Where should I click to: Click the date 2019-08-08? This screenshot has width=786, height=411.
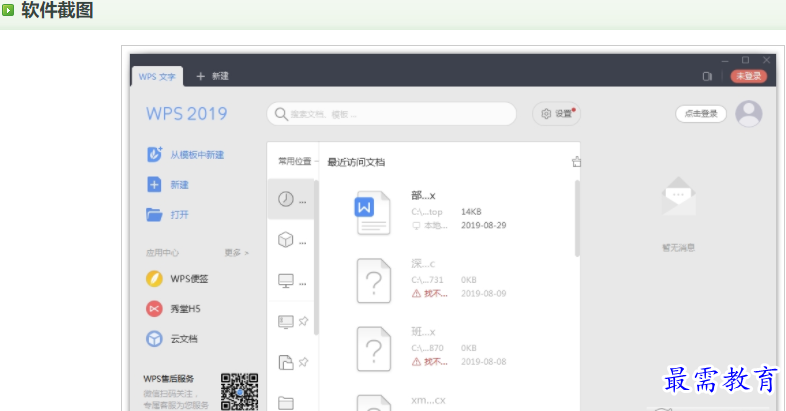[x=484, y=362]
